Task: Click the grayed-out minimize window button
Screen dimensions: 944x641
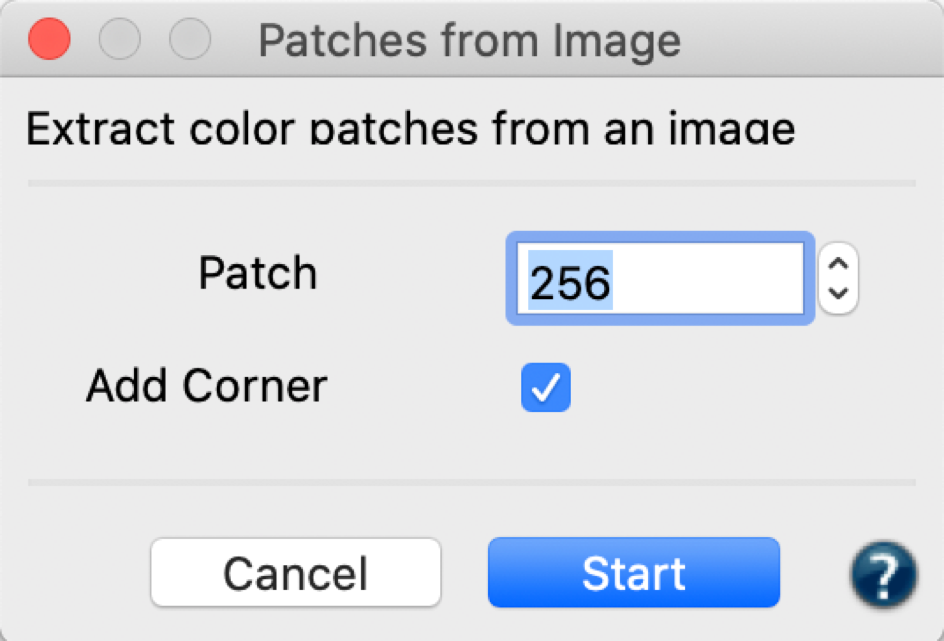Action: [120, 39]
